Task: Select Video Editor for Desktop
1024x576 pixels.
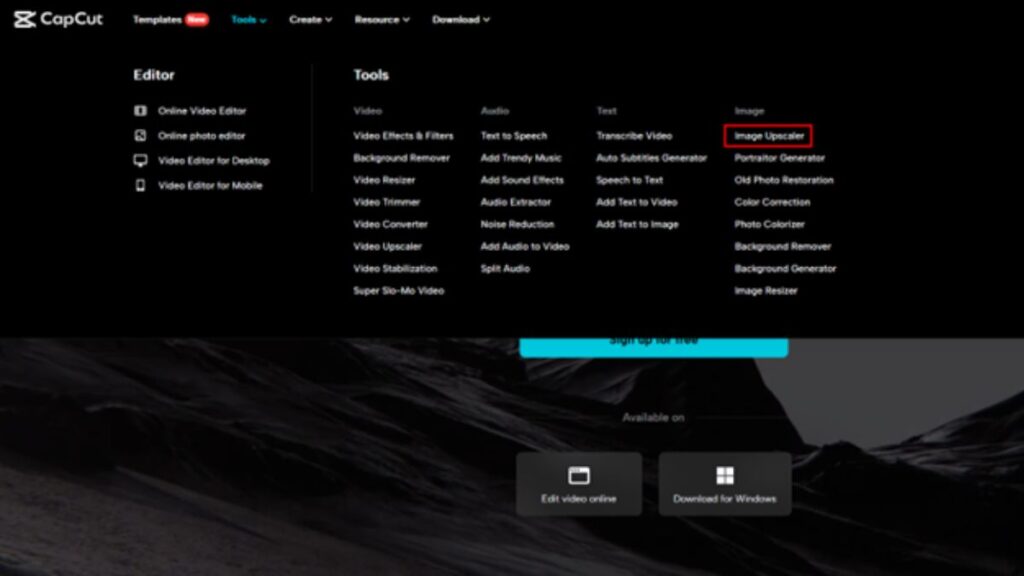Action: [214, 161]
